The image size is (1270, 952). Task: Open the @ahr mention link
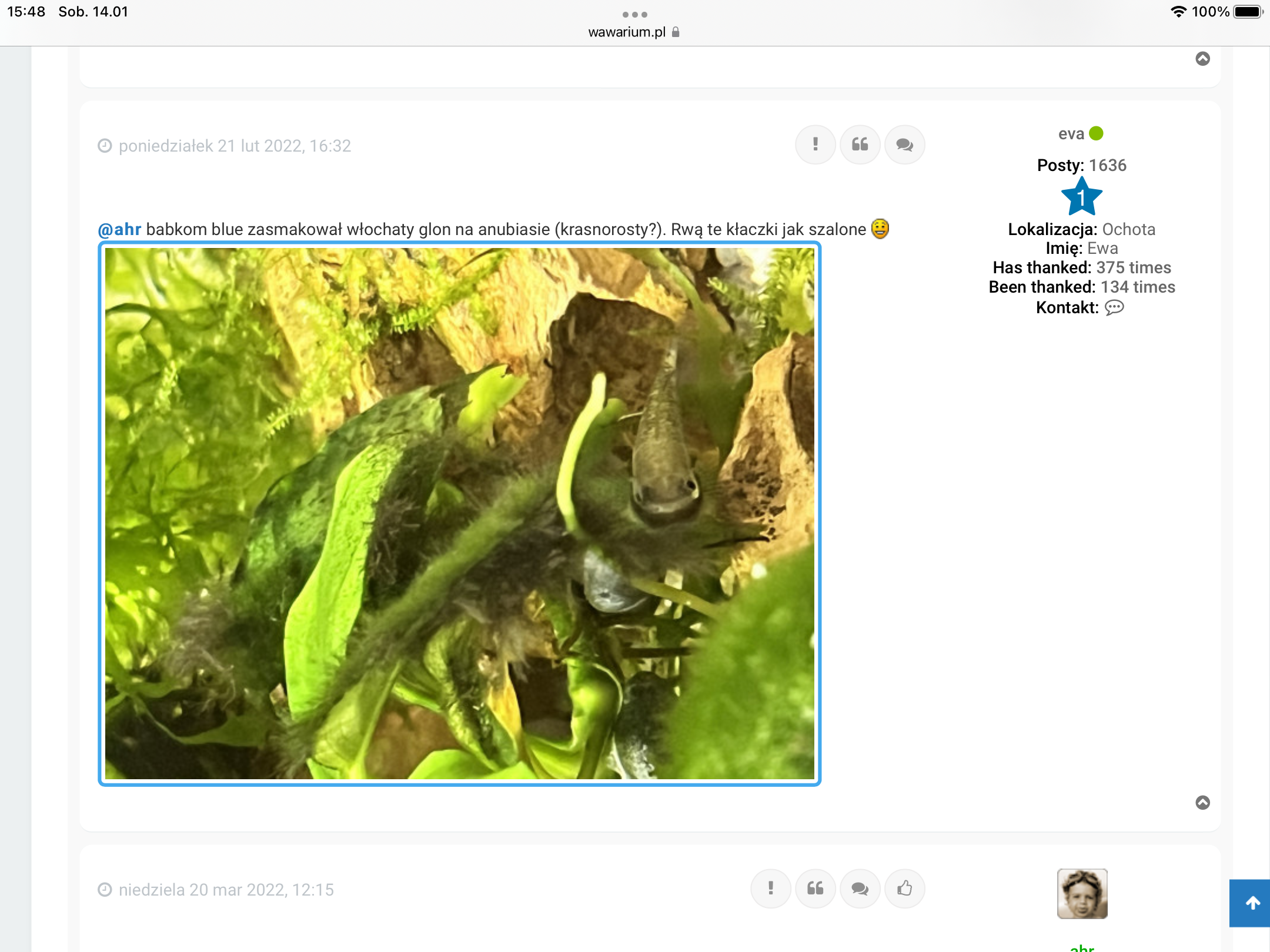tap(120, 229)
